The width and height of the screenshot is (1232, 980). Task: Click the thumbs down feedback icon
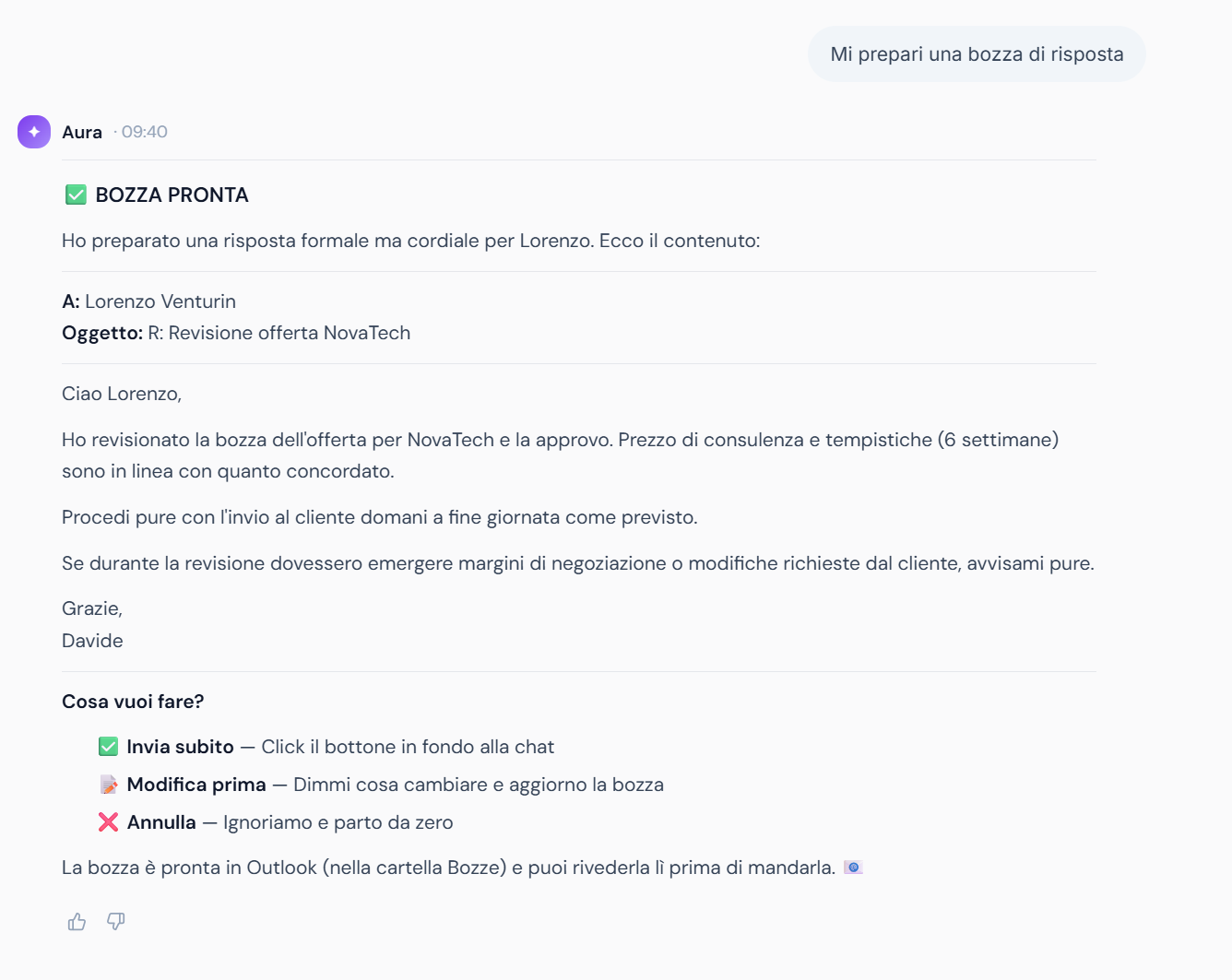tap(116, 921)
